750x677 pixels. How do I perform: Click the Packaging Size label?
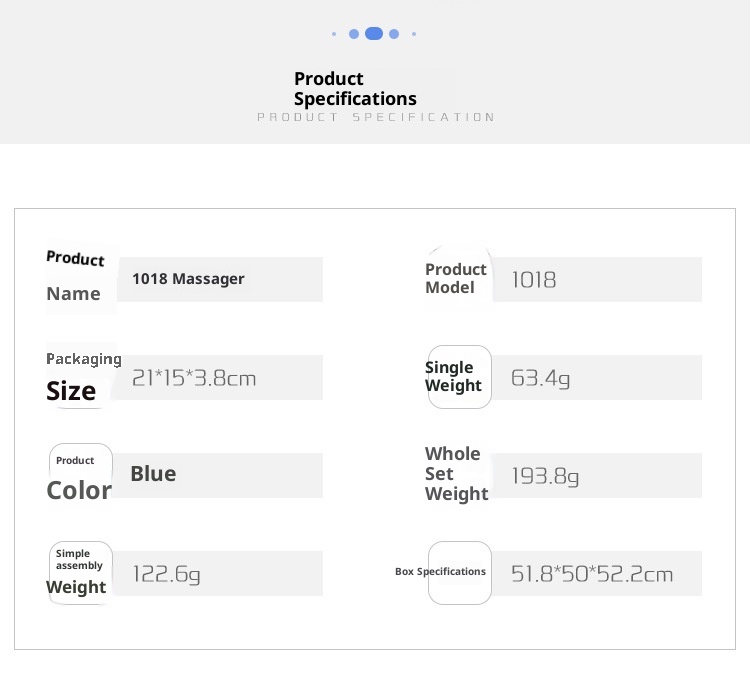[x=80, y=377]
